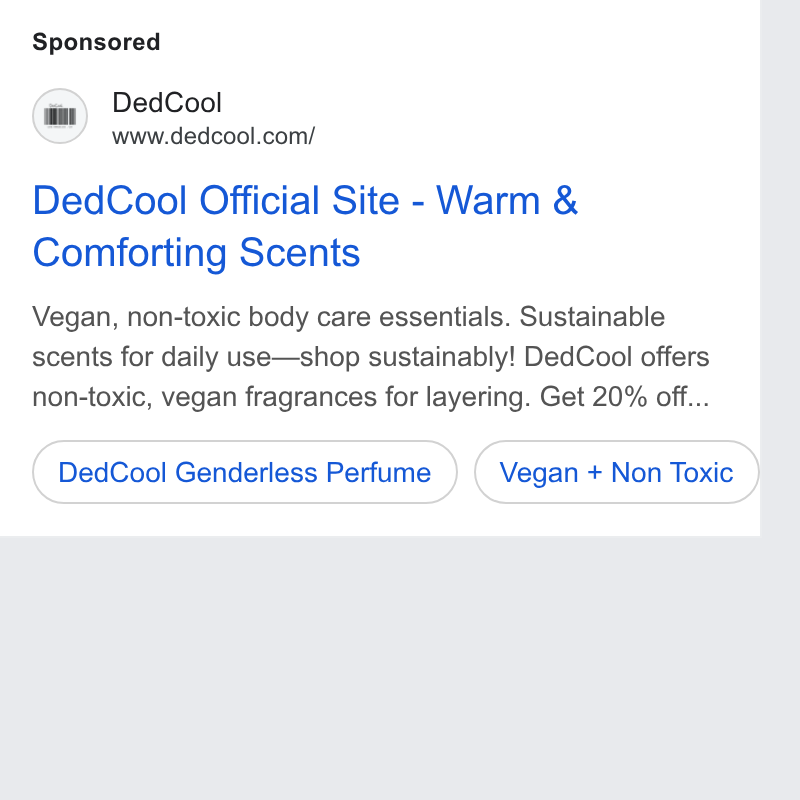
Task: Click the DedCool offers phrase in the description
Action: tap(616, 357)
